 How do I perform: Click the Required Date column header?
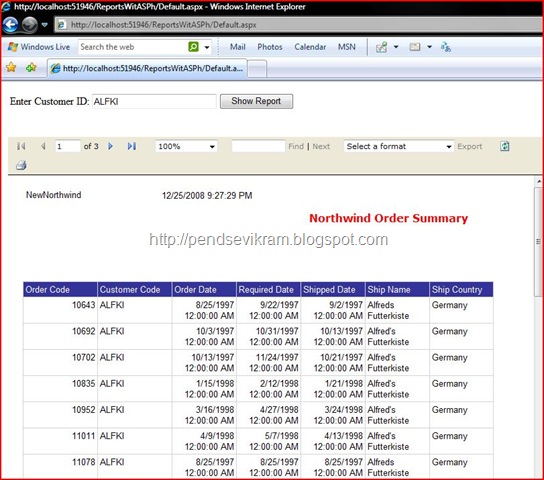[268, 290]
